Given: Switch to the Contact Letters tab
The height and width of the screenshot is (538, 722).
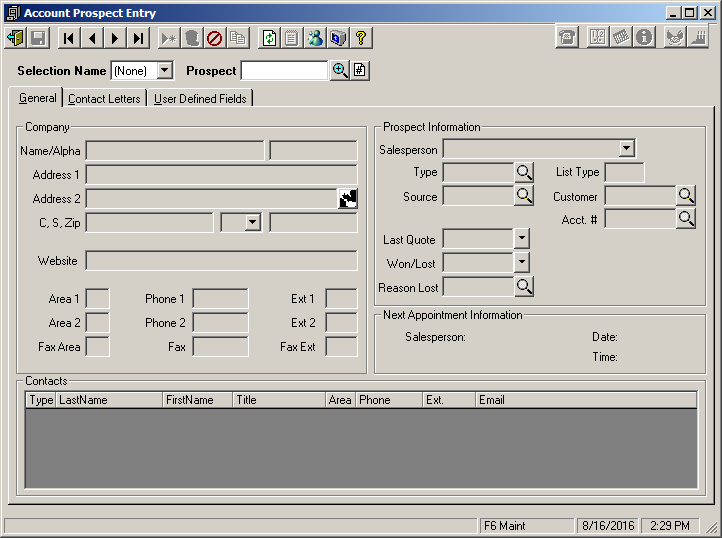Looking at the screenshot, I should [104, 99].
